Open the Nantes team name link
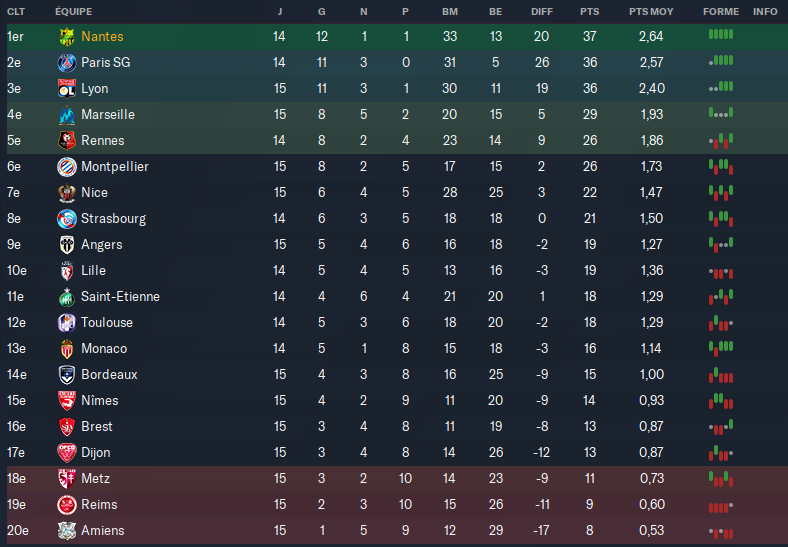This screenshot has width=788, height=547. 103,37
